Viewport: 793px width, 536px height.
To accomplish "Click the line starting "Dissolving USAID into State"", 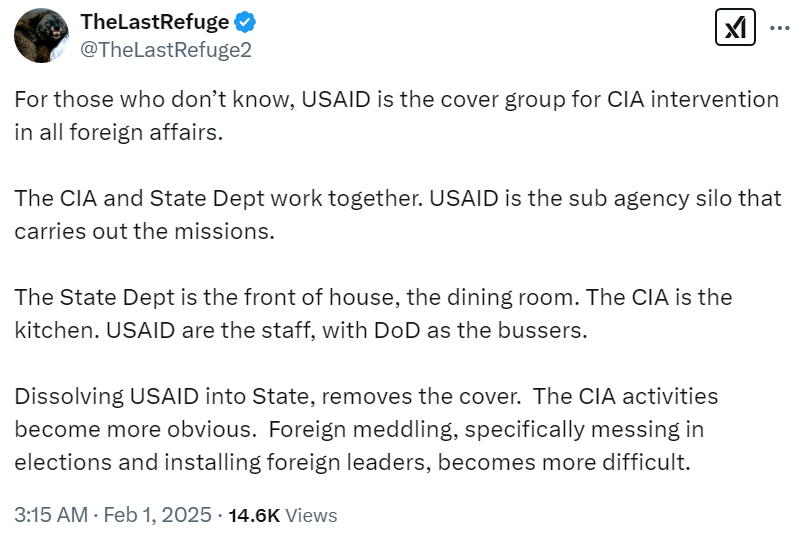I will click(366, 395).
